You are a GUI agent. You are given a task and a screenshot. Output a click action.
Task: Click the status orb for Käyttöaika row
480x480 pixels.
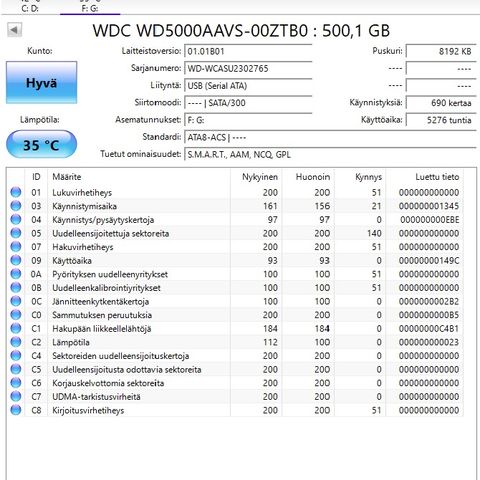16,260
